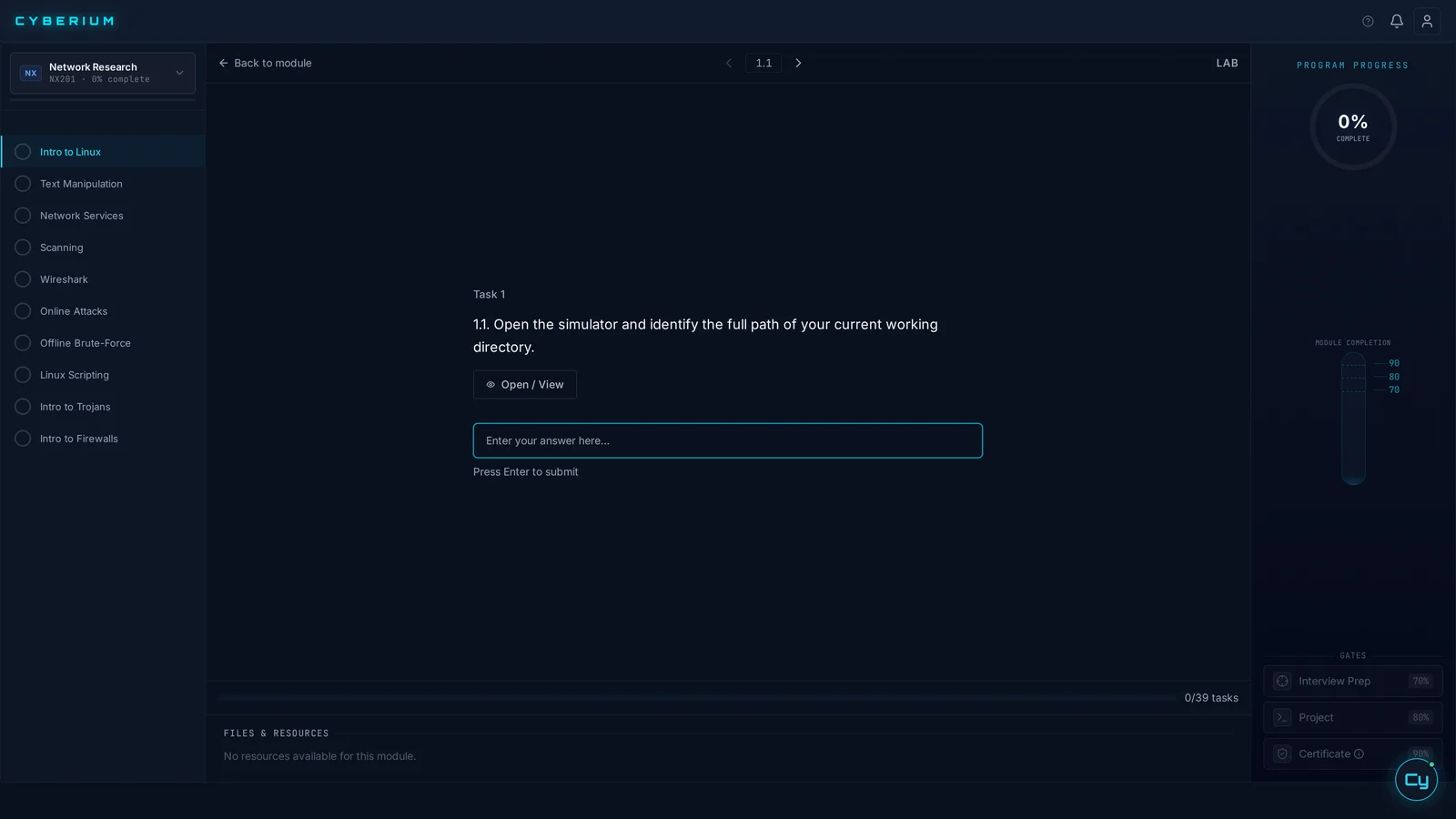
Task: Open the Cy chat assistant bubble
Action: [x=1417, y=780]
